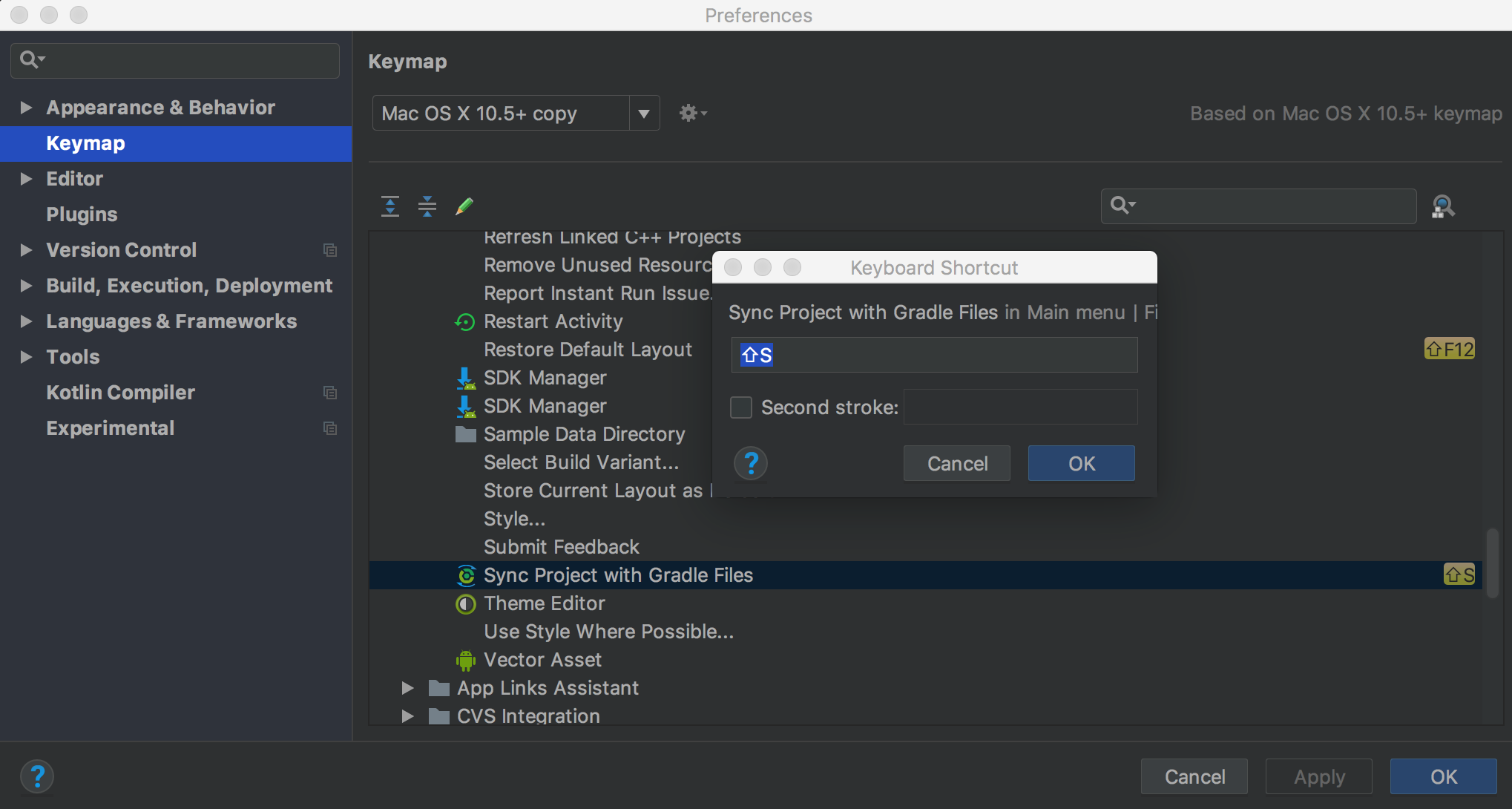Select Select Build Variant... action
This screenshot has height=809, width=1512.
point(581,462)
